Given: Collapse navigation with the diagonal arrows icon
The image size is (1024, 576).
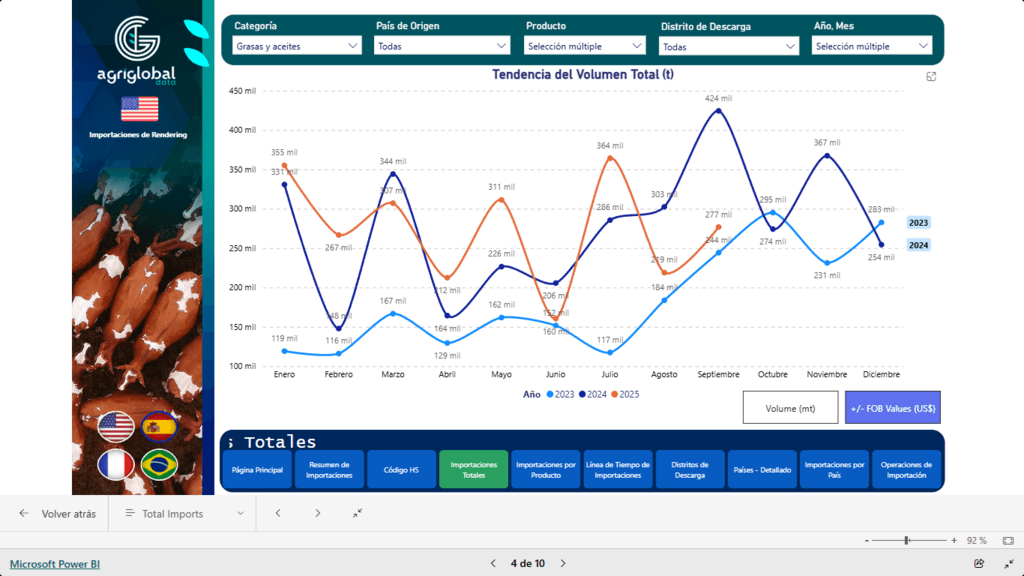Looking at the screenshot, I should pyautogui.click(x=358, y=513).
